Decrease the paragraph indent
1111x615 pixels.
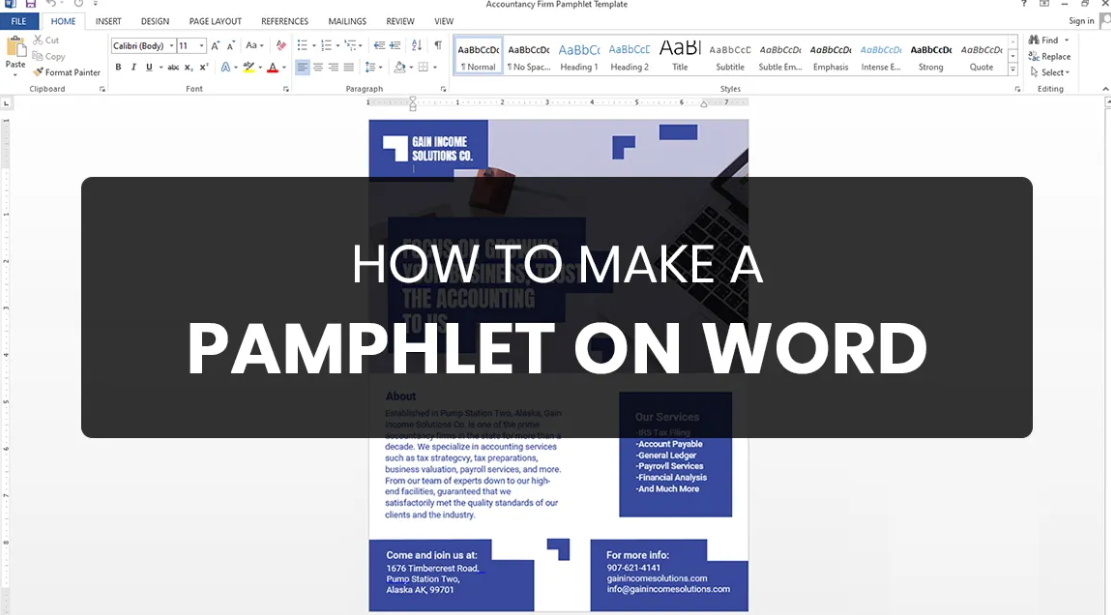379,46
